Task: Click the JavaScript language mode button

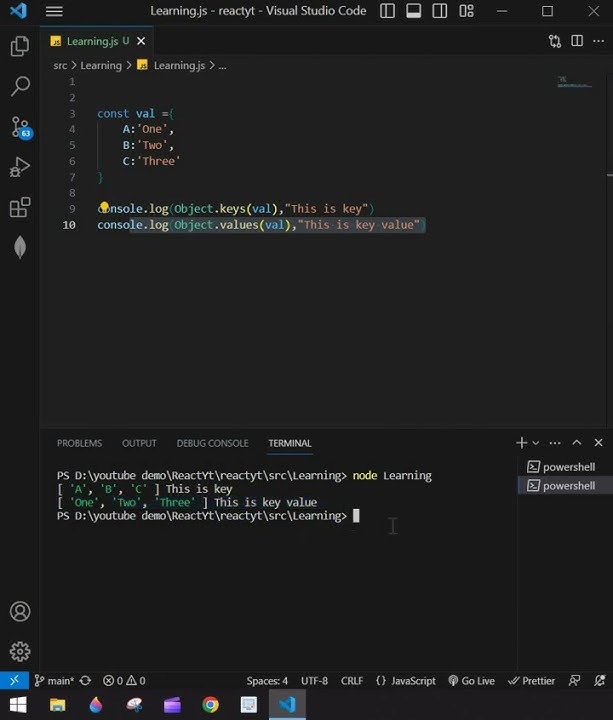Action: pos(406,681)
